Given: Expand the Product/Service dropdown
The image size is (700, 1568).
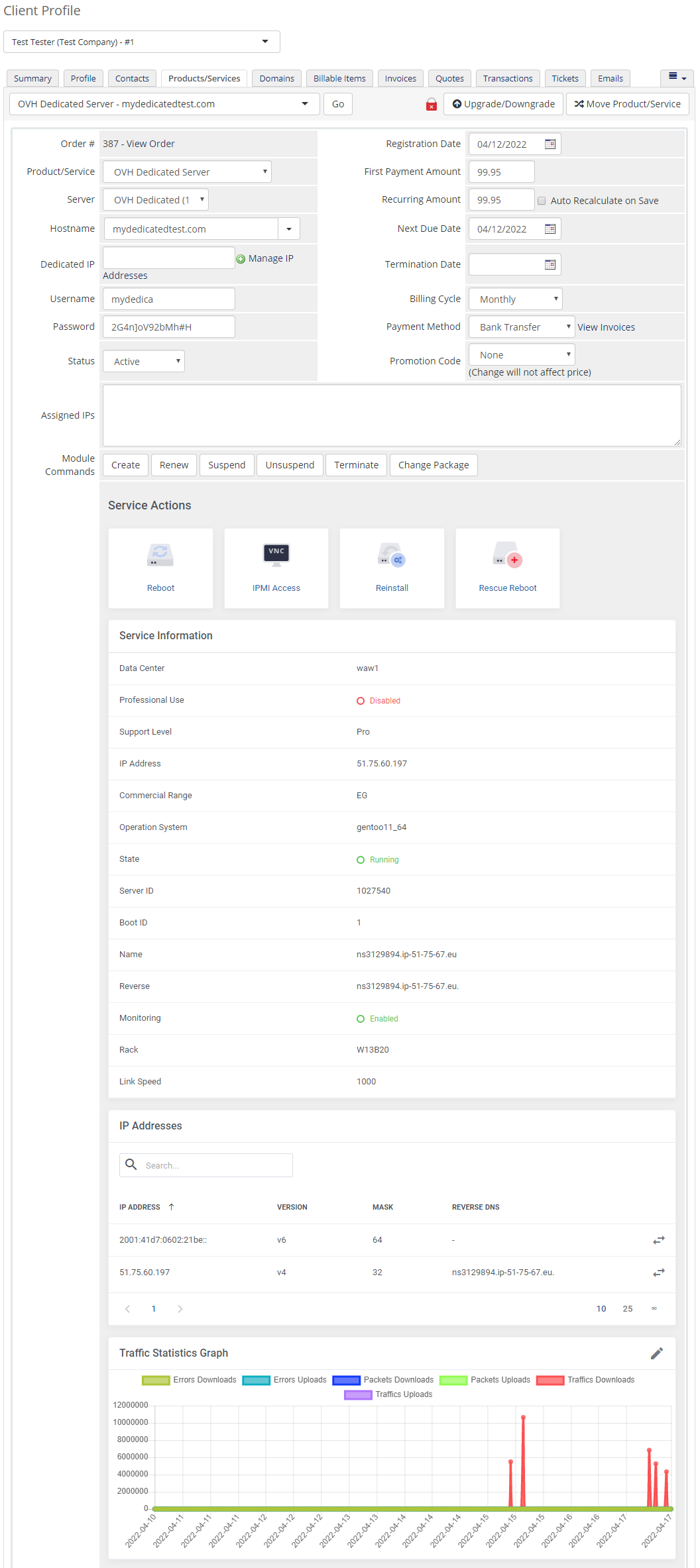Looking at the screenshot, I should point(188,172).
